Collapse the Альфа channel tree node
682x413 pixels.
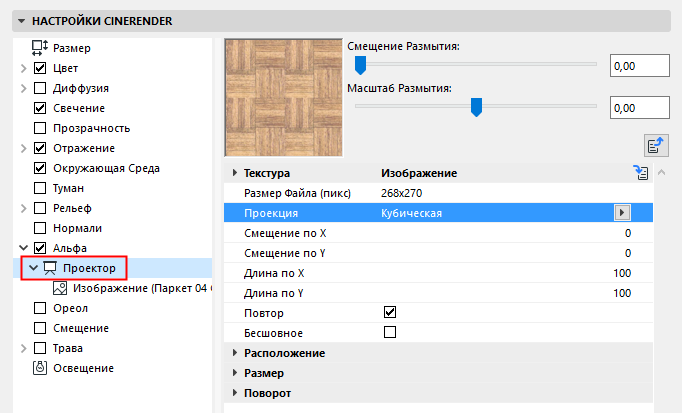[x=22, y=248]
